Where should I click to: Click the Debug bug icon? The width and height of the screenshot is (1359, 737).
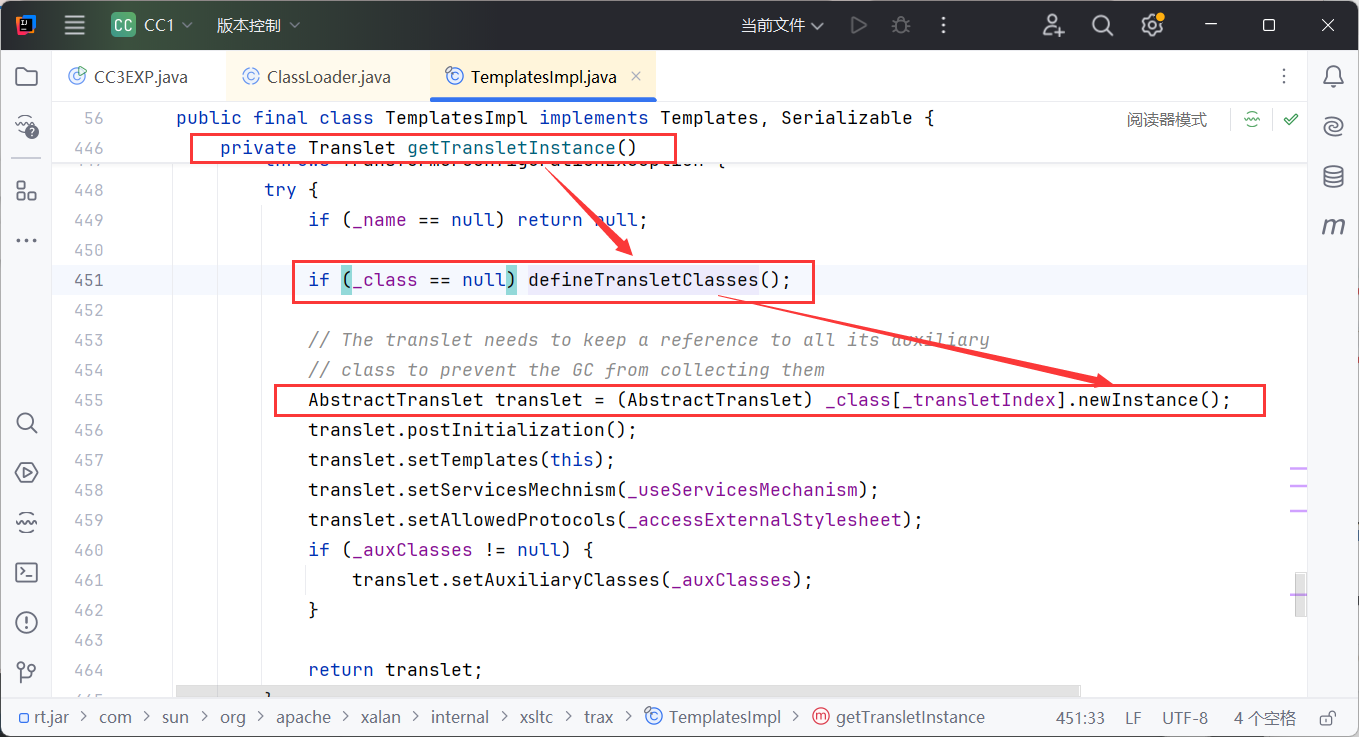[901, 26]
